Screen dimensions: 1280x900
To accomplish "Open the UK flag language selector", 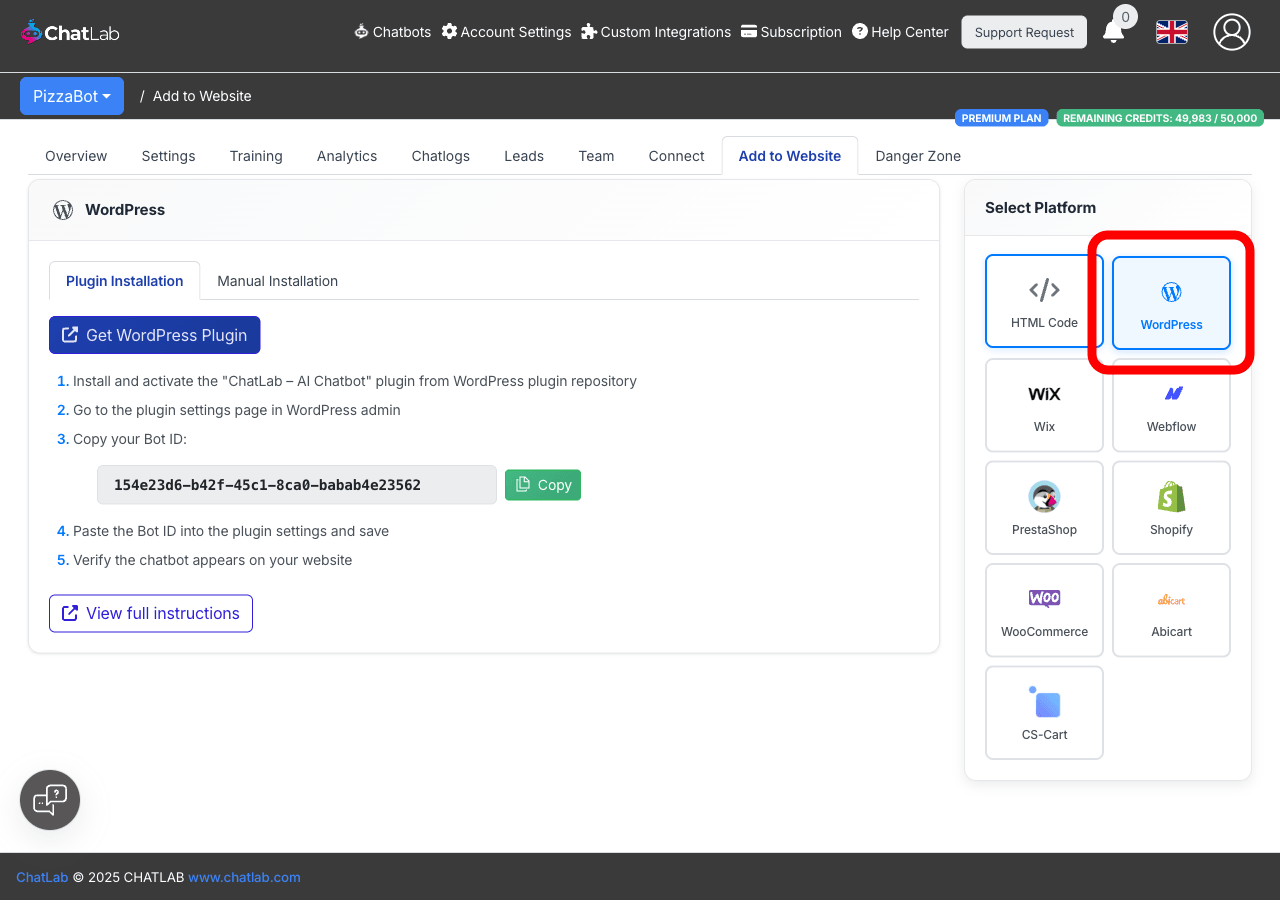I will (1171, 32).
